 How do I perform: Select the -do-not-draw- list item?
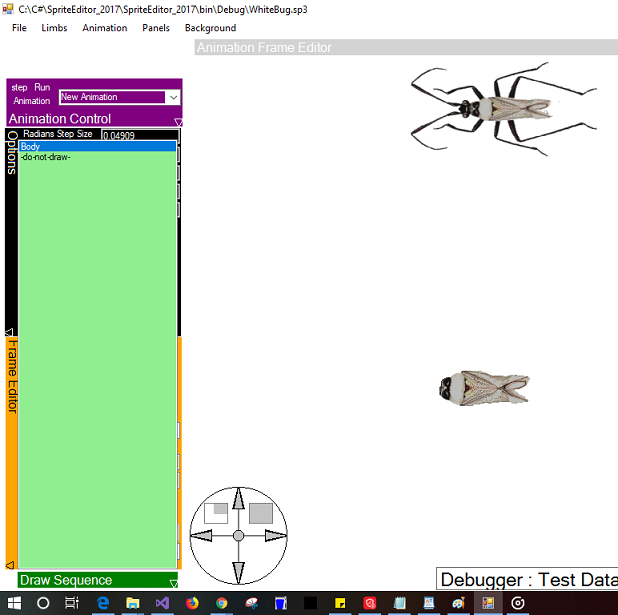[x=97, y=157]
